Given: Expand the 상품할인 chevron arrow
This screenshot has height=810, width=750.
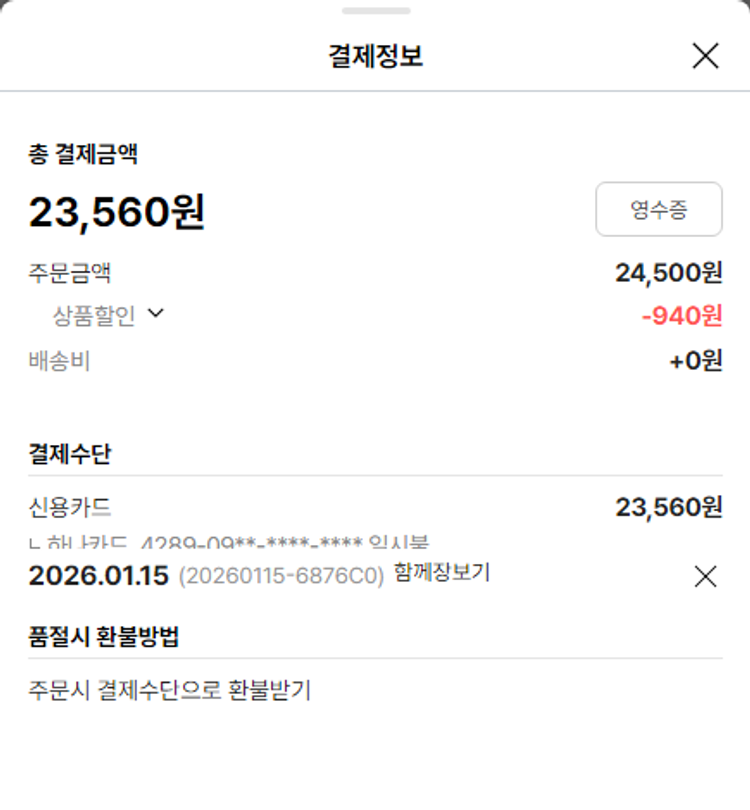Looking at the screenshot, I should [155, 314].
